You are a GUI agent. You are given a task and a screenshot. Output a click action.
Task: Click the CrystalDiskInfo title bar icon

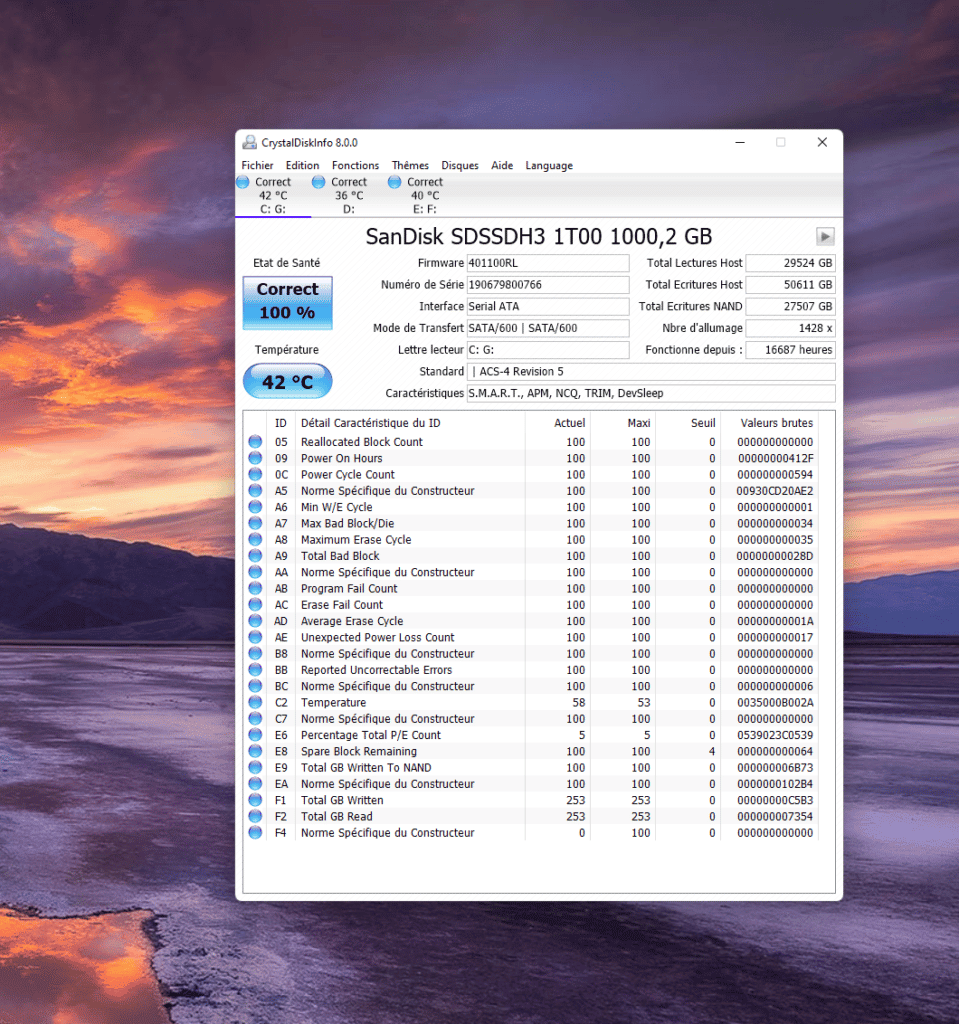(x=250, y=142)
